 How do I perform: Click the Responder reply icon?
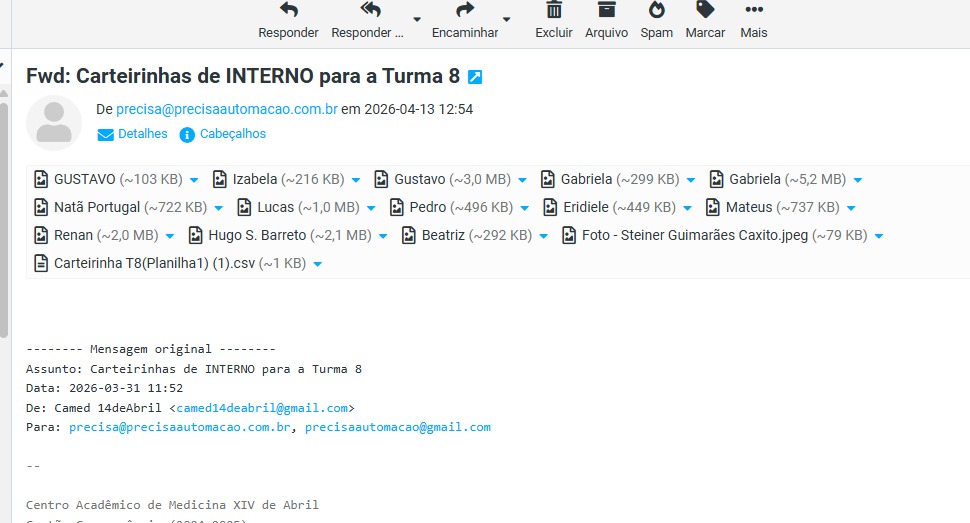coord(288,11)
